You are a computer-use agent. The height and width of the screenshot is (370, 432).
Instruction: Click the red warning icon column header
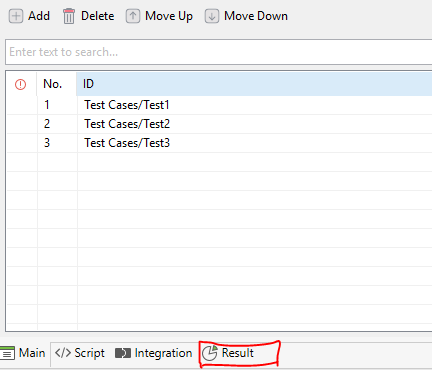pyautogui.click(x=20, y=84)
